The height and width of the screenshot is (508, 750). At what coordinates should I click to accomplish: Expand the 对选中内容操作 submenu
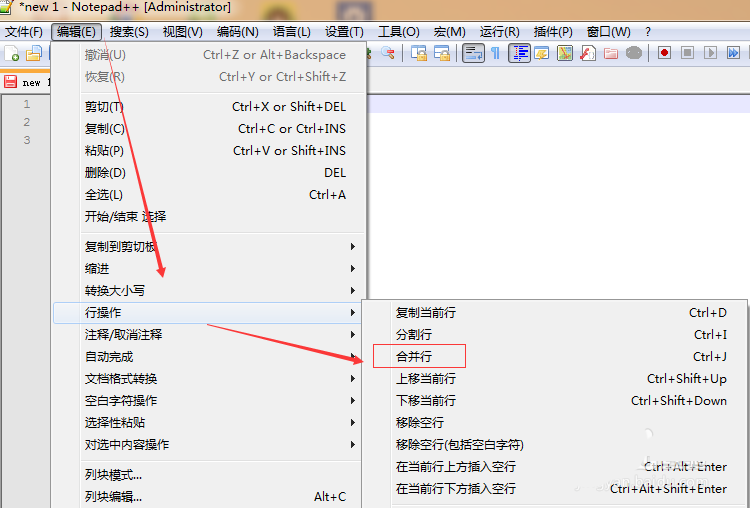(209, 445)
